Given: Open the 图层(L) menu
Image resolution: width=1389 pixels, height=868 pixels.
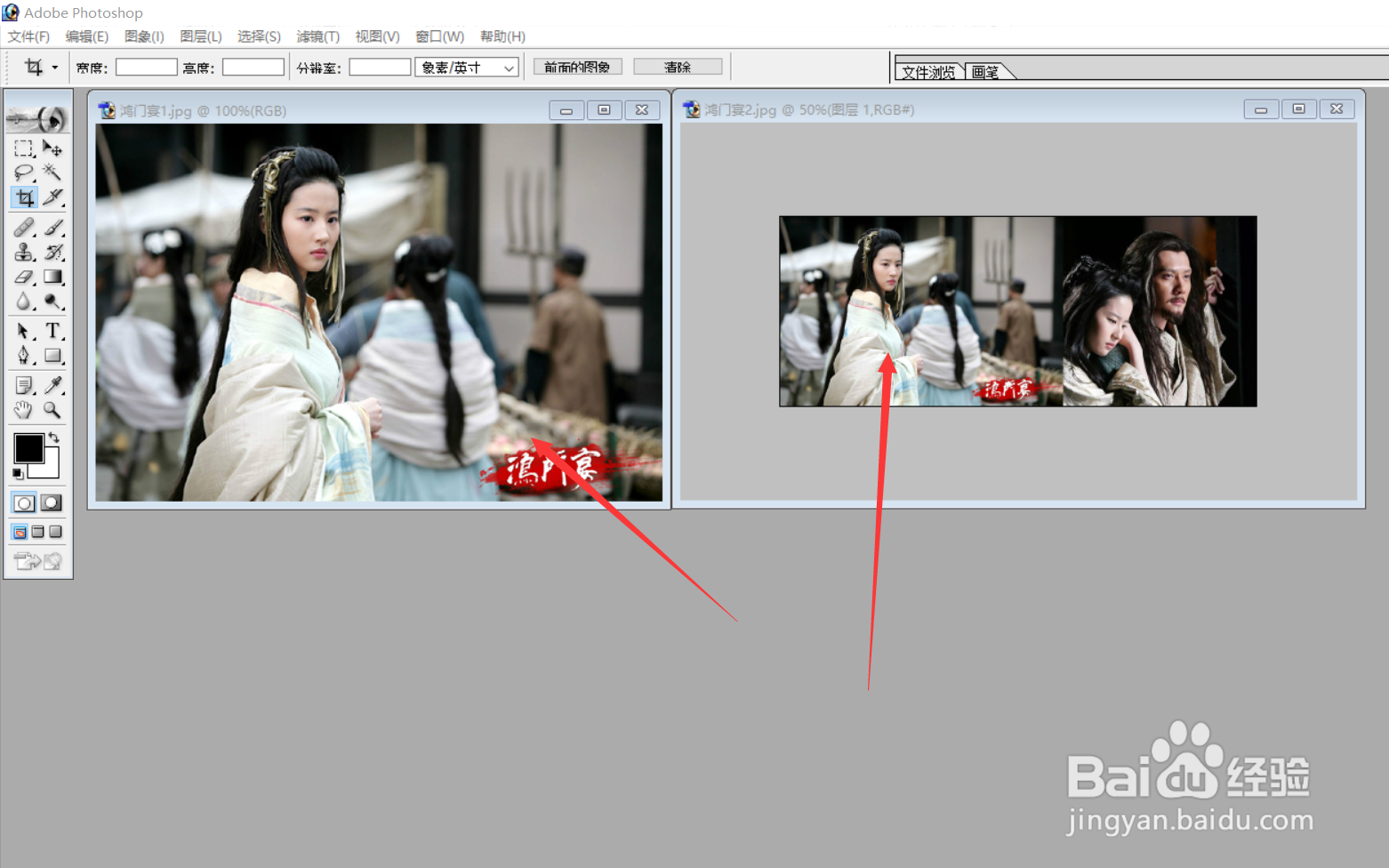Looking at the screenshot, I should tap(201, 36).
